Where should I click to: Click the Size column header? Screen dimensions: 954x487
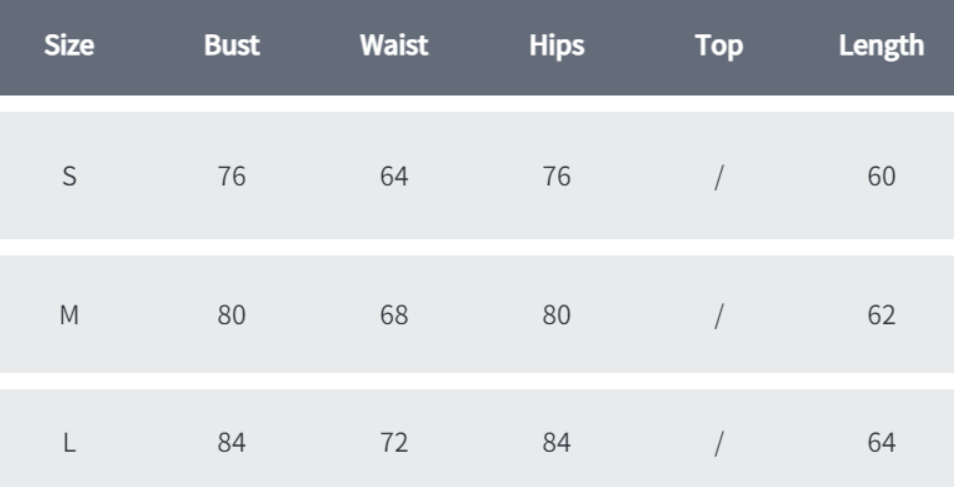[69, 45]
